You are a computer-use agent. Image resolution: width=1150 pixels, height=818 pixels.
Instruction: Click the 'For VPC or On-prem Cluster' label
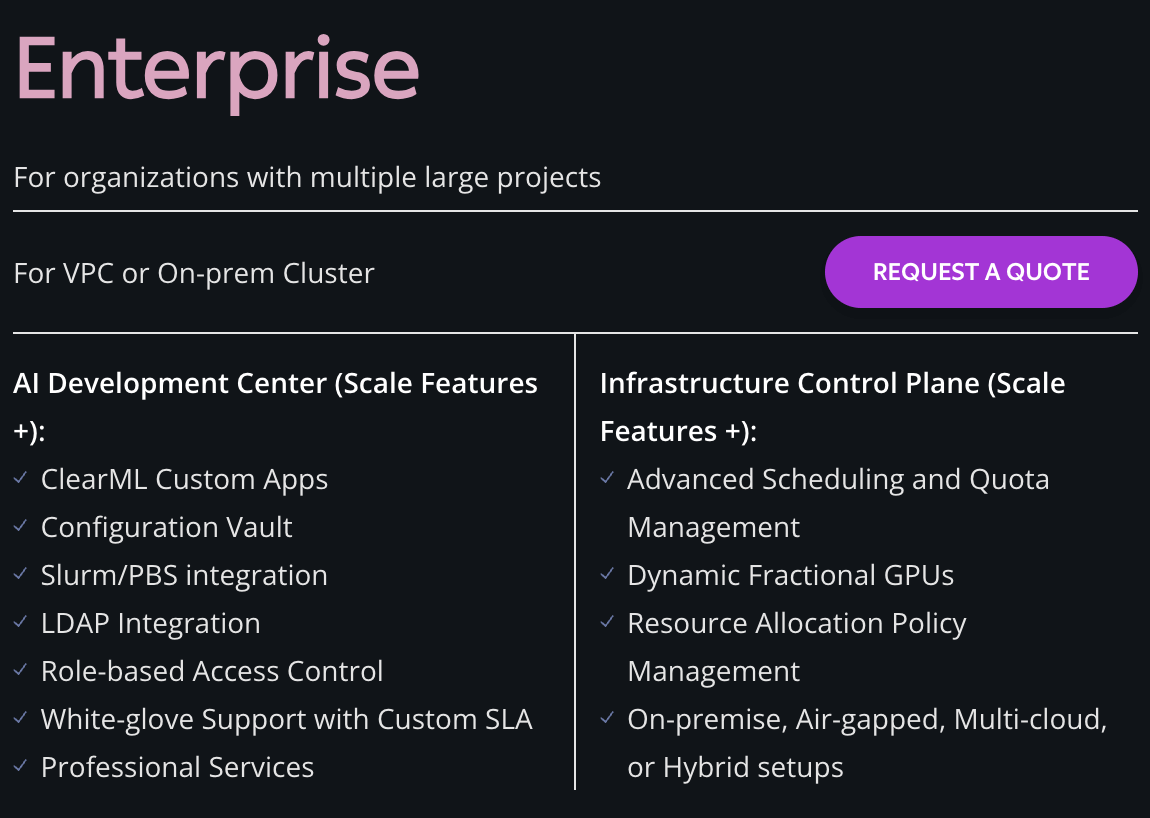(194, 273)
